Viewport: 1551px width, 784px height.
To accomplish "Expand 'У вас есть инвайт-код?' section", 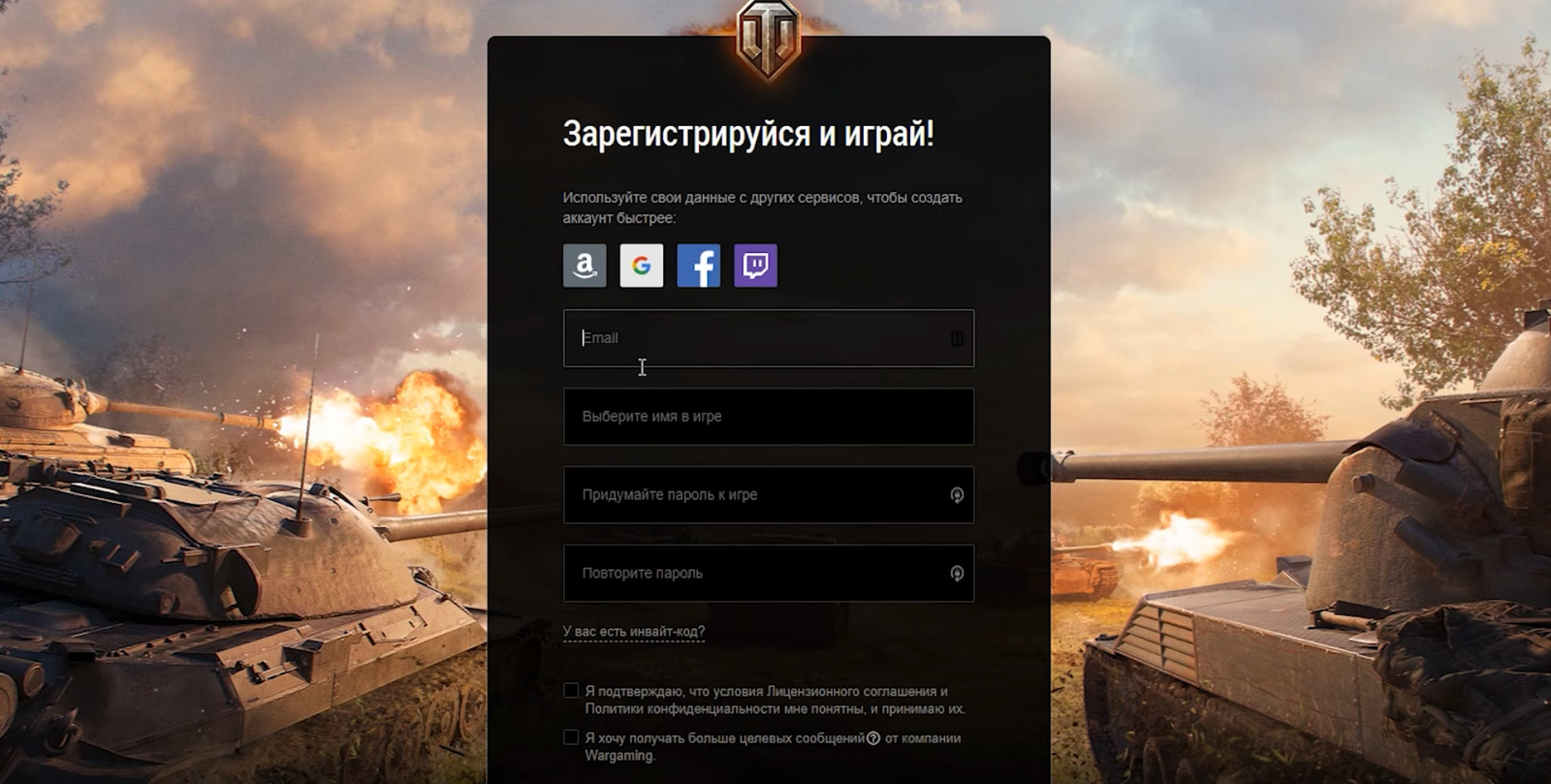I will coord(634,632).
